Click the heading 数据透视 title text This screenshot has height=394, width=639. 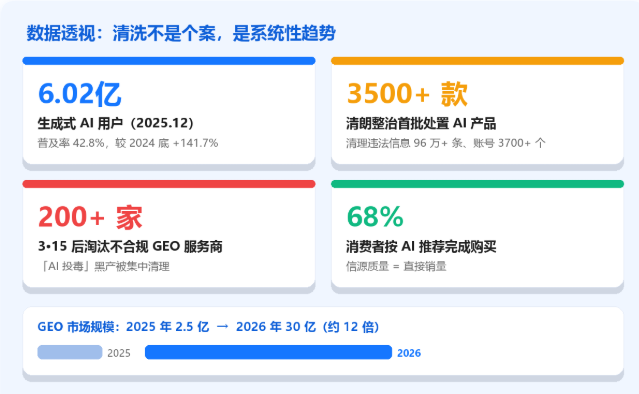[181, 33]
